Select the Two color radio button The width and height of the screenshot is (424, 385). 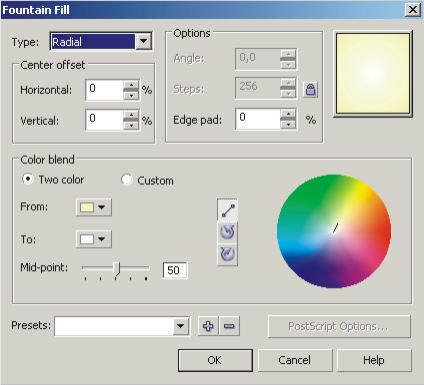tap(28, 179)
